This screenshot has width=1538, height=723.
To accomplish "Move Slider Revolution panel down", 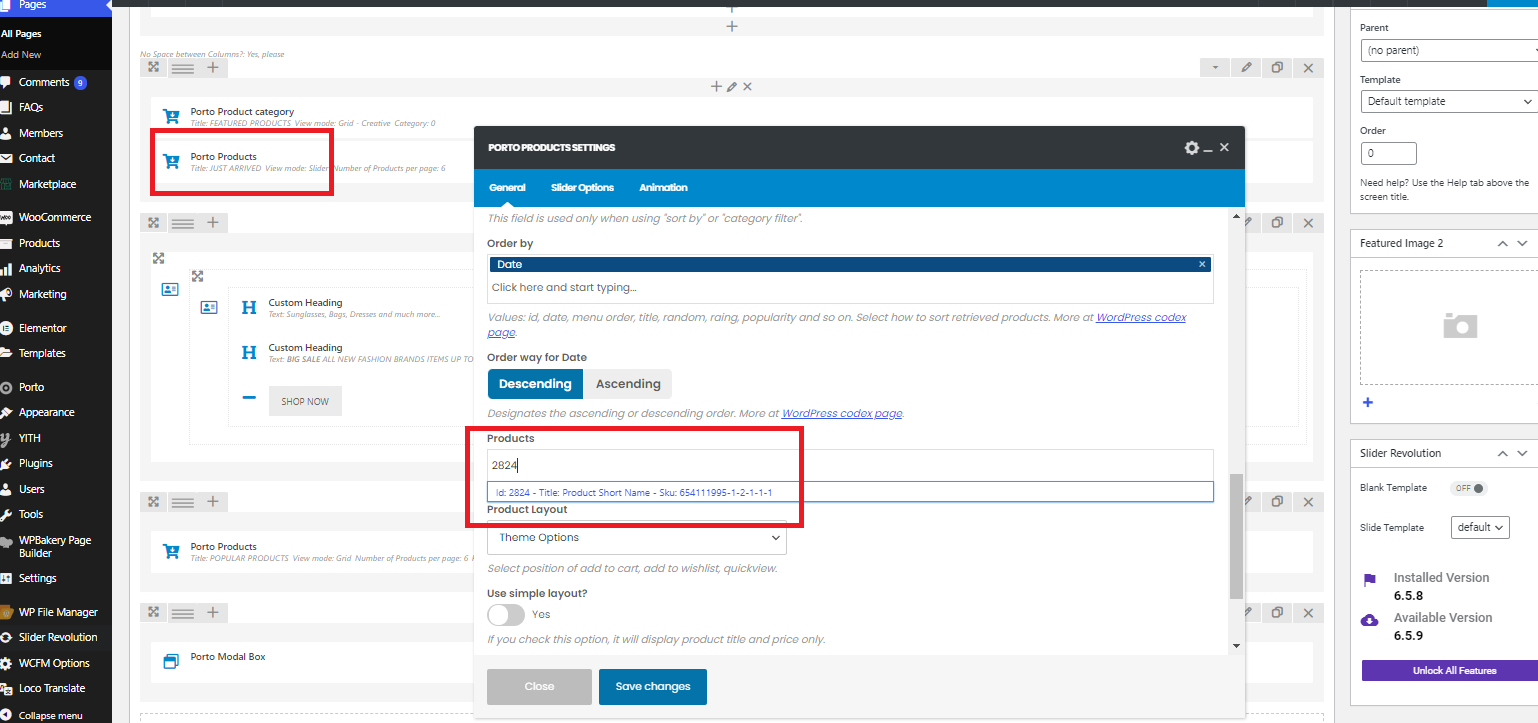I will [x=1522, y=453].
